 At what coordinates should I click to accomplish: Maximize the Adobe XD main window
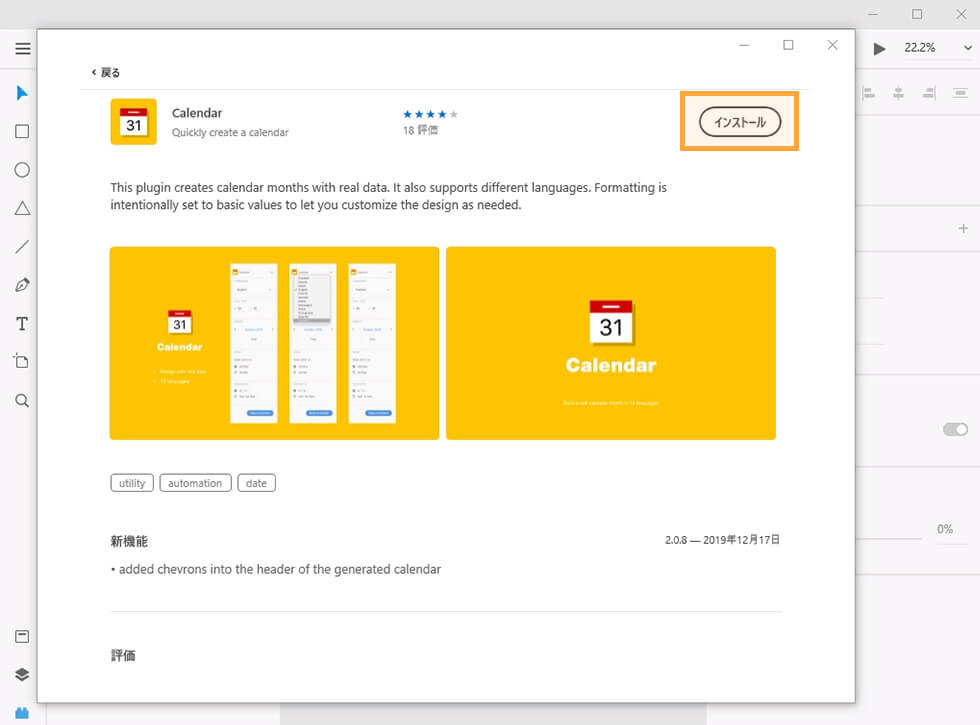[x=917, y=14]
